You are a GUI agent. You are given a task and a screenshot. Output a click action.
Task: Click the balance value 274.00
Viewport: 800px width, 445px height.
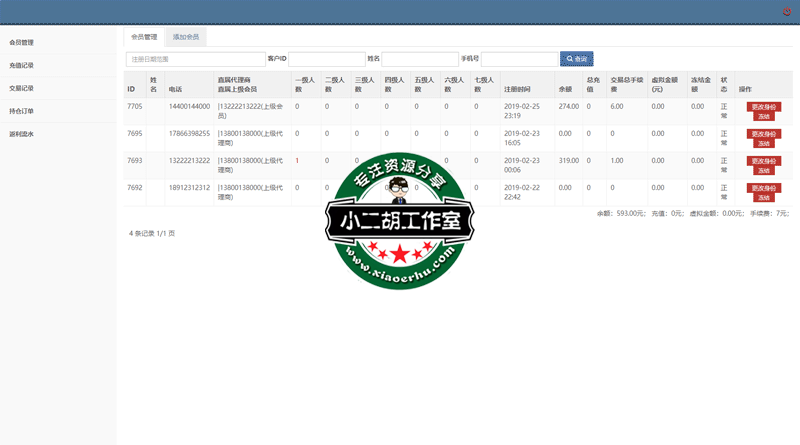click(x=569, y=106)
